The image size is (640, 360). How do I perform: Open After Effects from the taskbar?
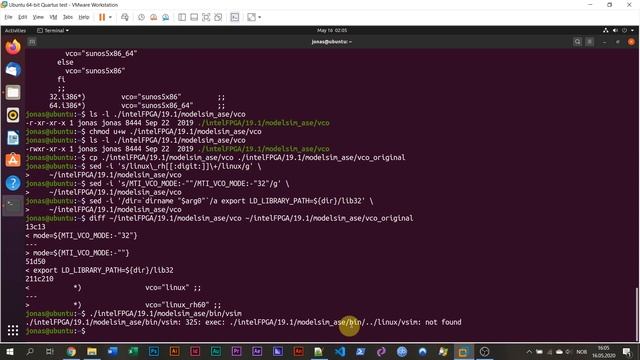point(257,351)
